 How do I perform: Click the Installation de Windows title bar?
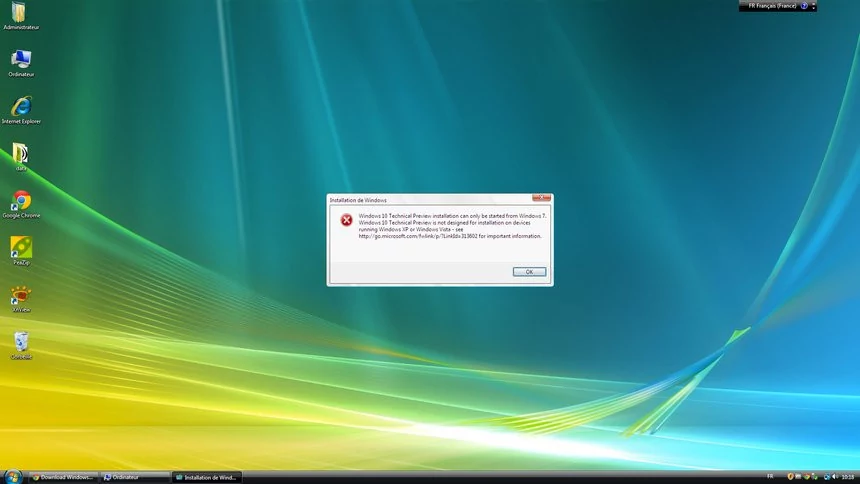(429, 200)
